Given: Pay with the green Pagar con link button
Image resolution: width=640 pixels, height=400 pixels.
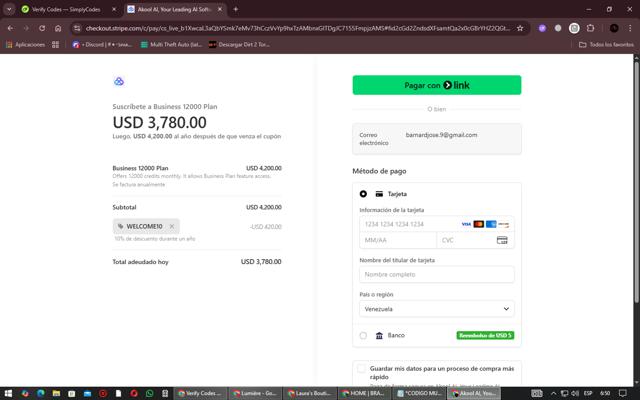Looking at the screenshot, I should point(437,85).
